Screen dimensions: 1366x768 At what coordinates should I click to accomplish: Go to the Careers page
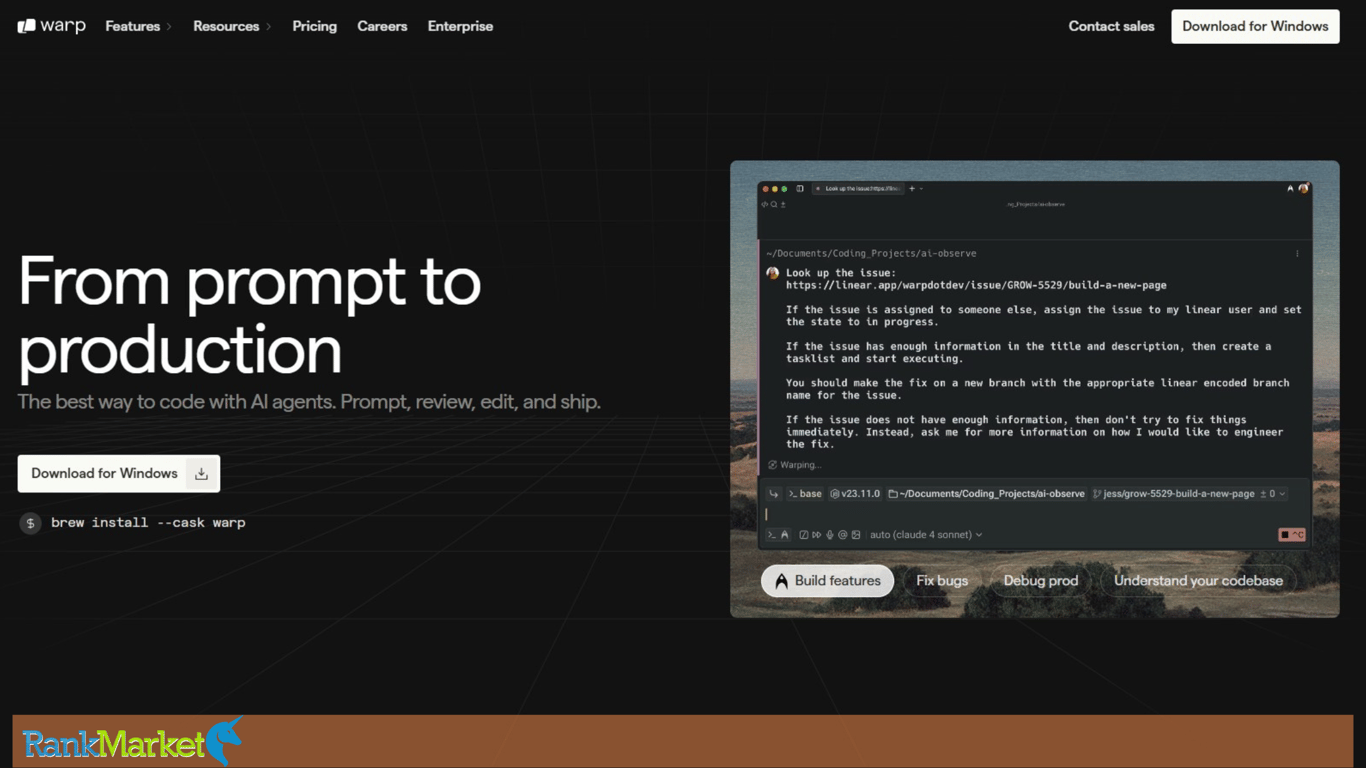382,26
